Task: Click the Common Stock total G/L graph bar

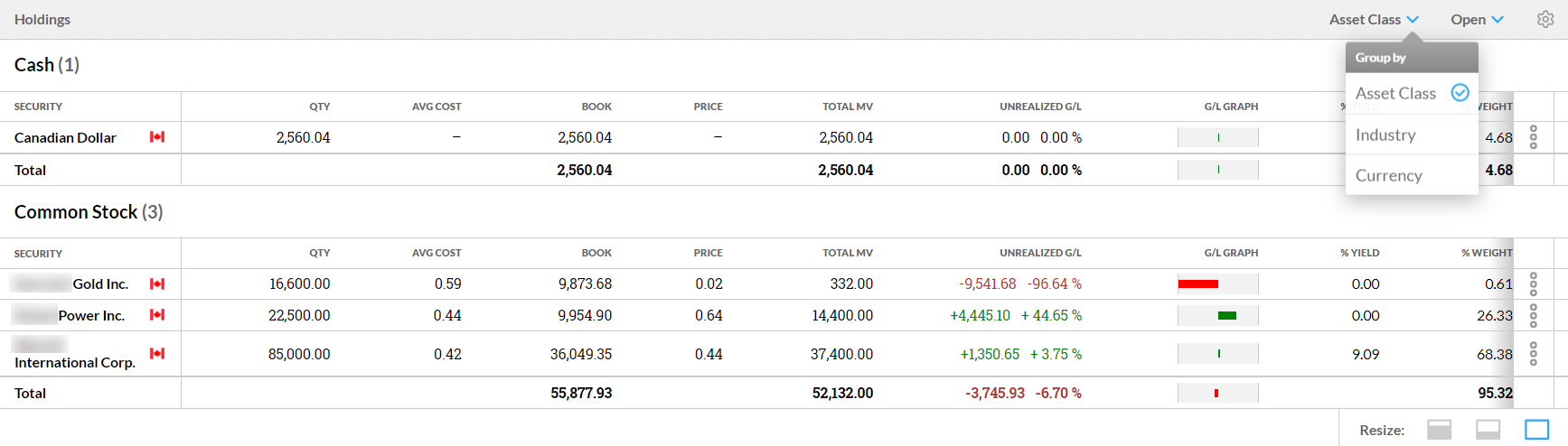Action: click(1216, 393)
